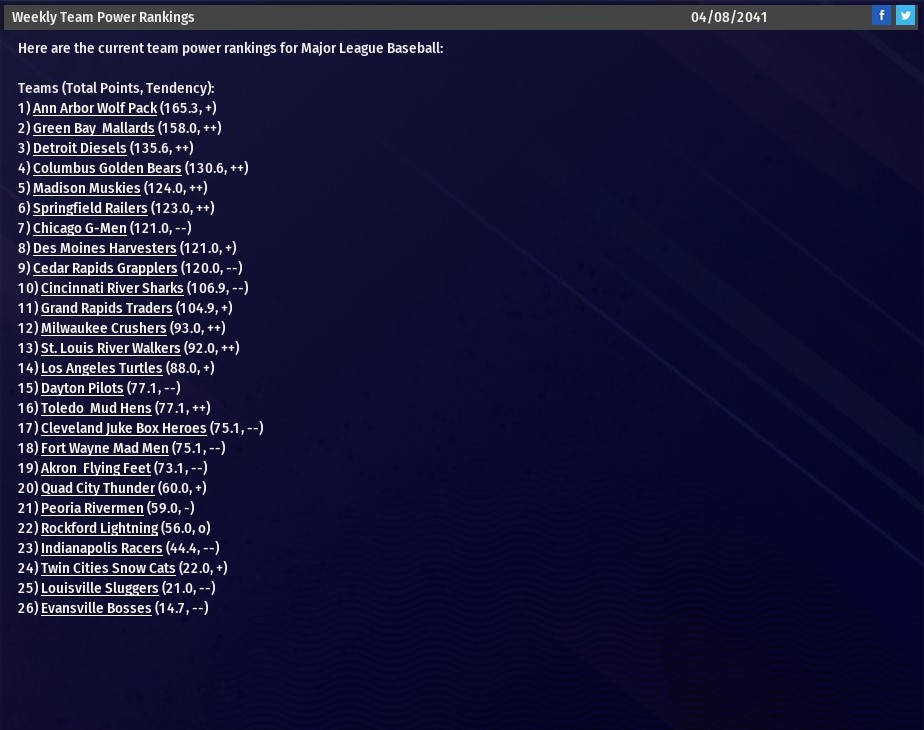Select the Cincinnati River Sharks link
This screenshot has height=730, width=924.
point(112,289)
